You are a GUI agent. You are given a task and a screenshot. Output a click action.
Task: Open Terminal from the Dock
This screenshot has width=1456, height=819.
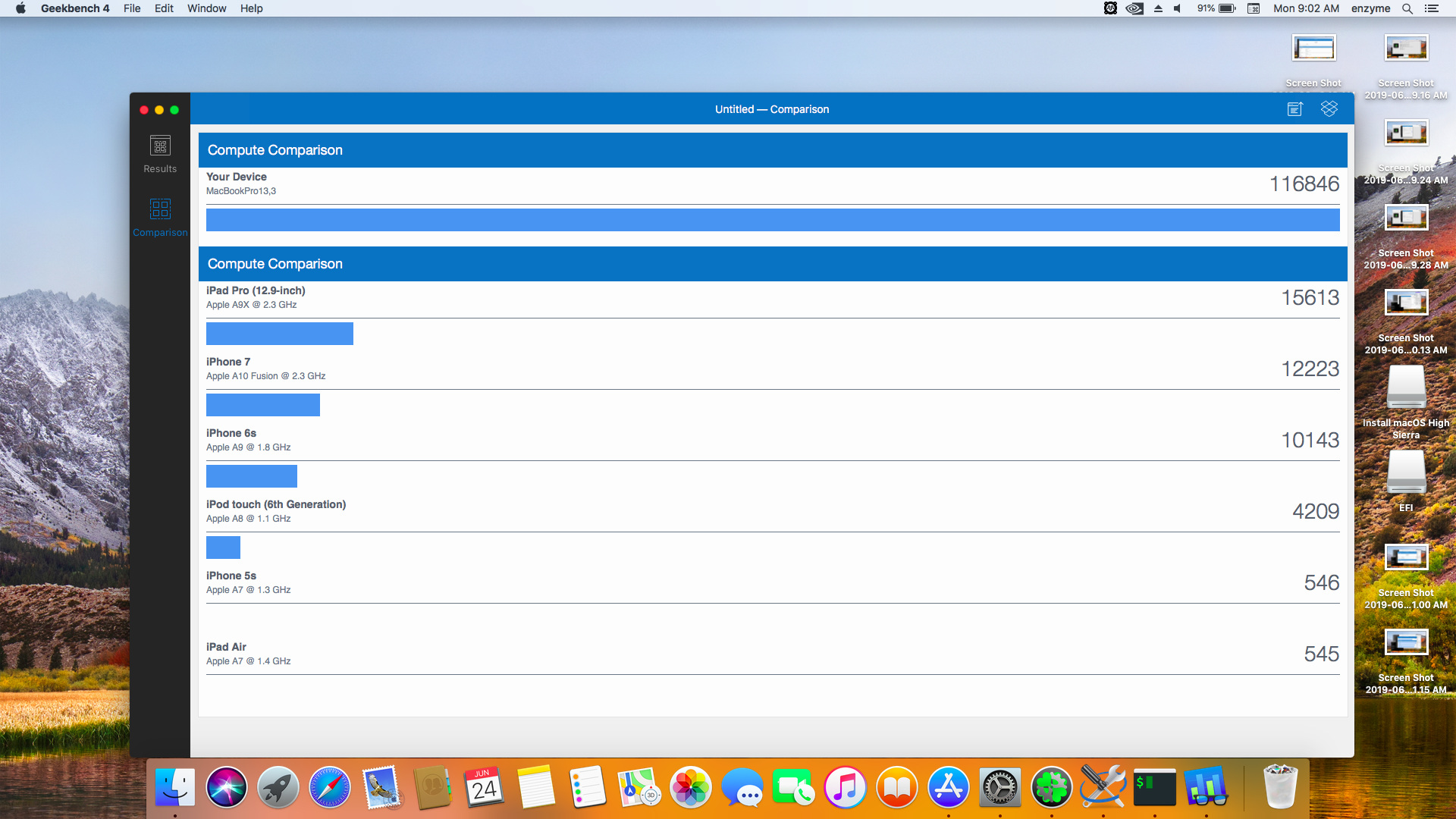pos(1154,787)
